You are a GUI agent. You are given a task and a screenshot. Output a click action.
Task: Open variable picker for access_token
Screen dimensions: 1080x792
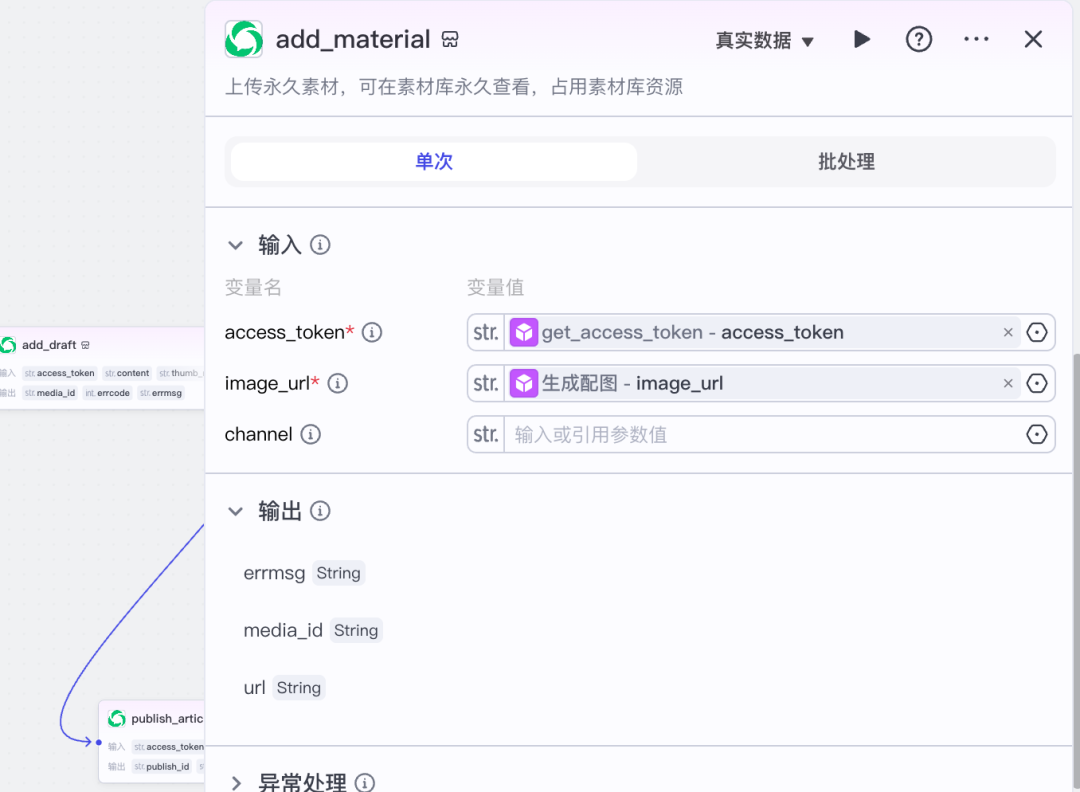pyautogui.click(x=1037, y=333)
